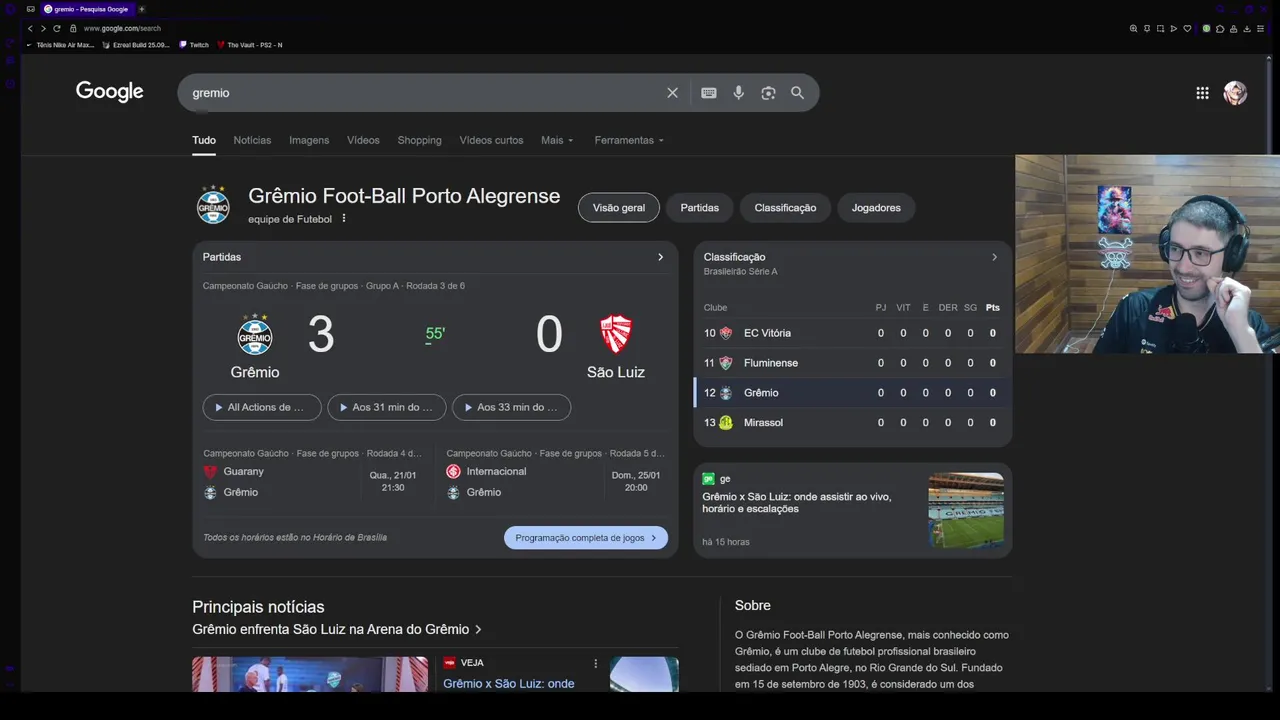The width and height of the screenshot is (1280, 720).
Task: Search by image with the Lens icon
Action: click(x=768, y=93)
